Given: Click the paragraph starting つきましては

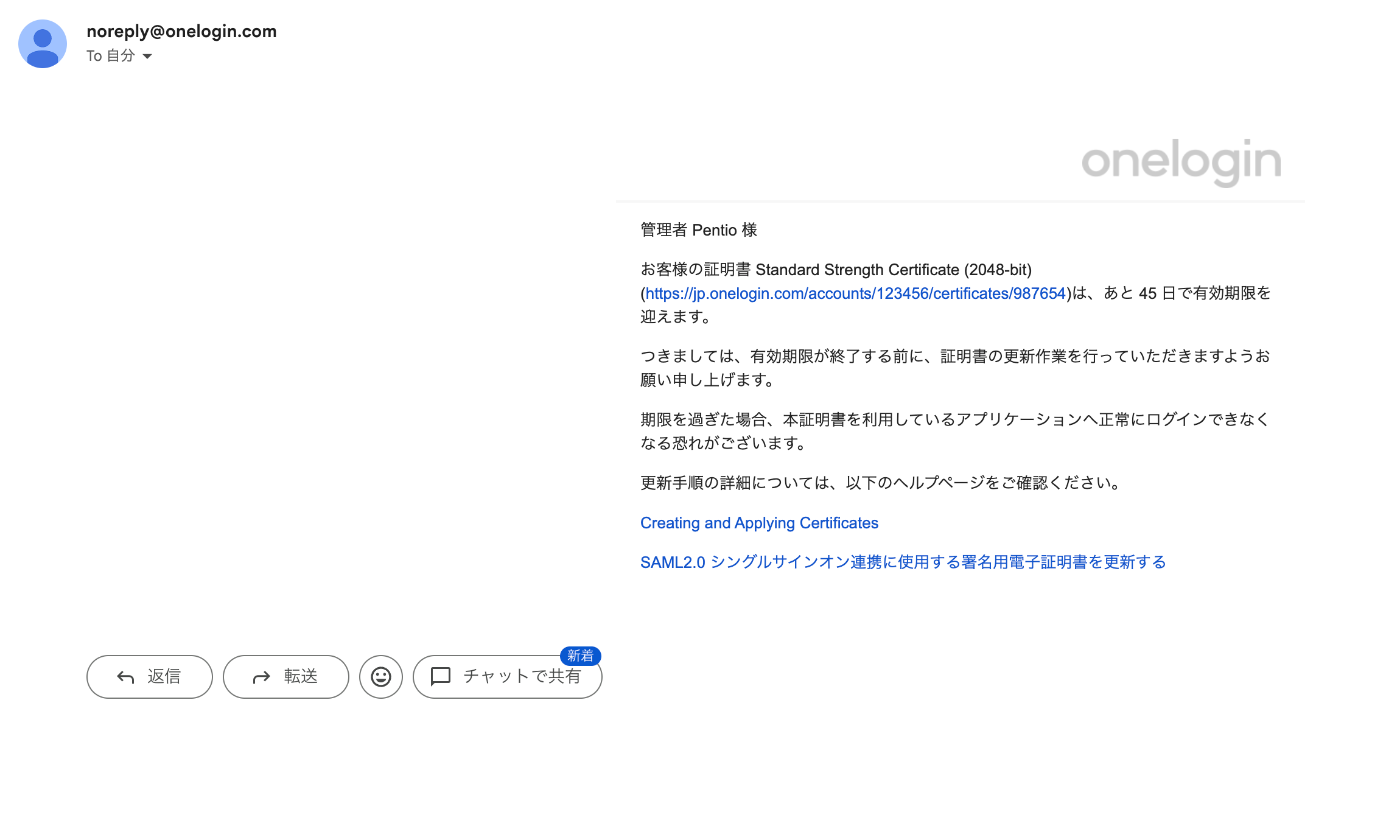Looking at the screenshot, I should (954, 368).
